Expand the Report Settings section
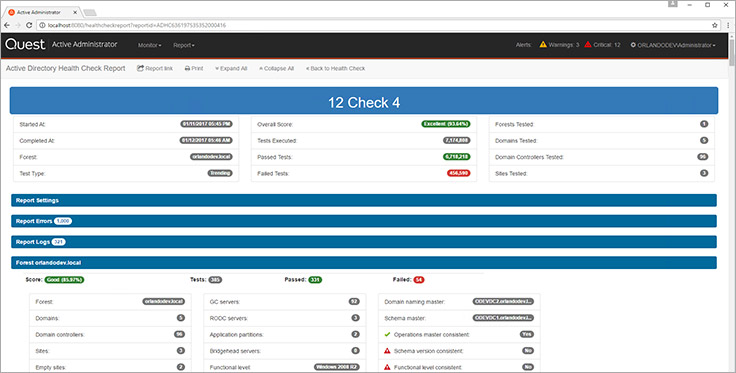736x373 pixels. (364, 200)
